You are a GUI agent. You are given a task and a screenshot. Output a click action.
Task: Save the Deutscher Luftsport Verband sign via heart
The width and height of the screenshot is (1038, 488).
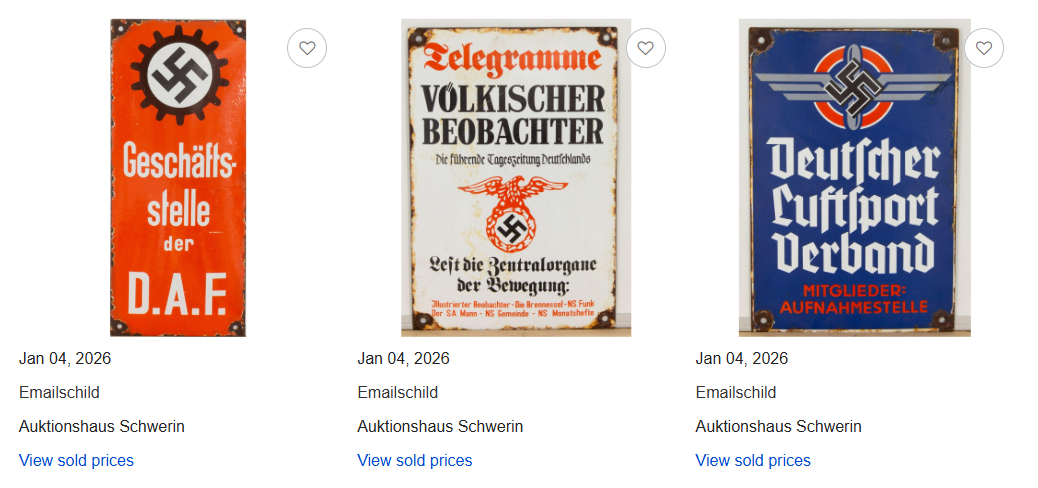(x=984, y=48)
